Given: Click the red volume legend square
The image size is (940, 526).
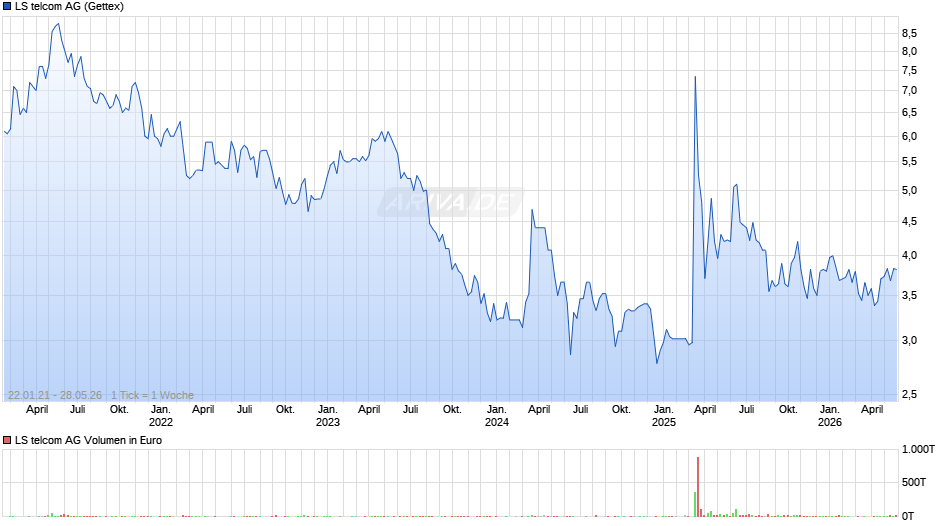Looking at the screenshot, I should [x=7, y=440].
